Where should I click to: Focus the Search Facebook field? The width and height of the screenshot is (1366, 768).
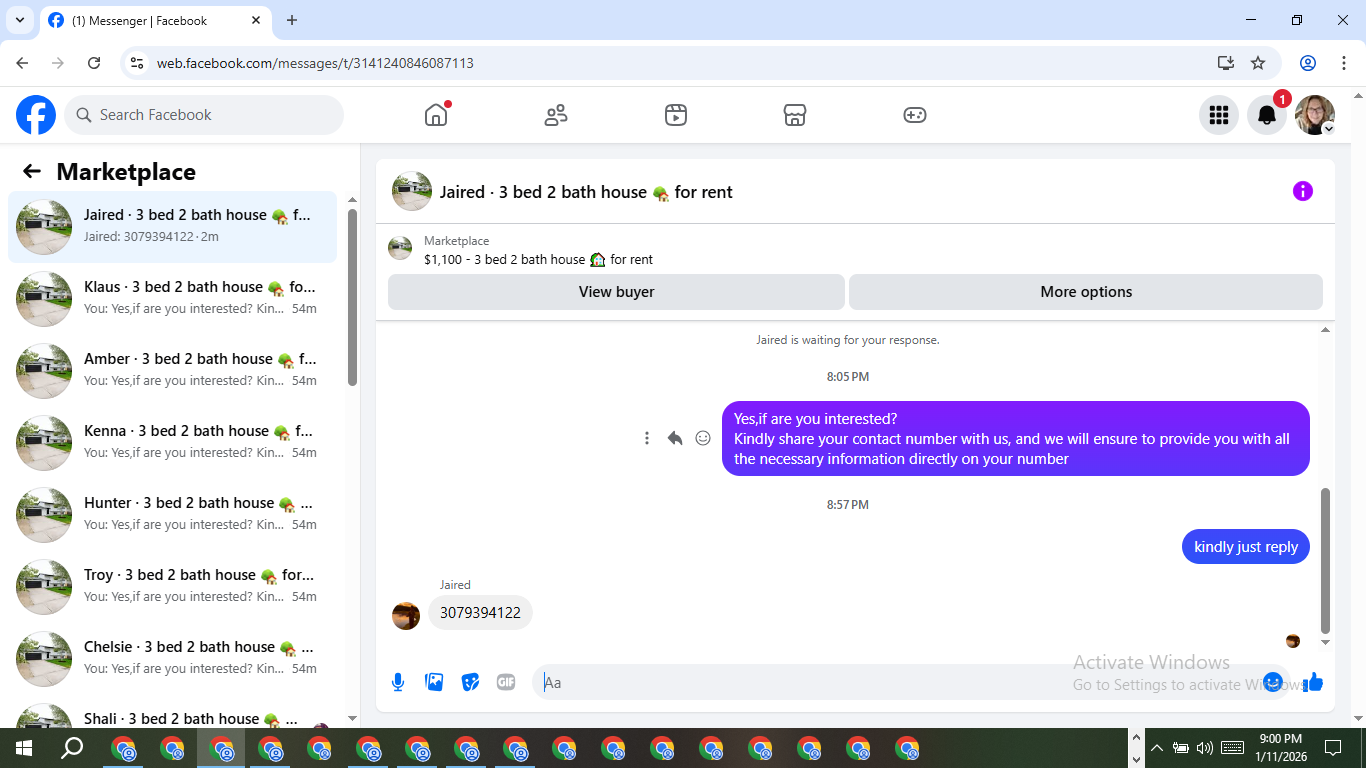pyautogui.click(x=204, y=115)
